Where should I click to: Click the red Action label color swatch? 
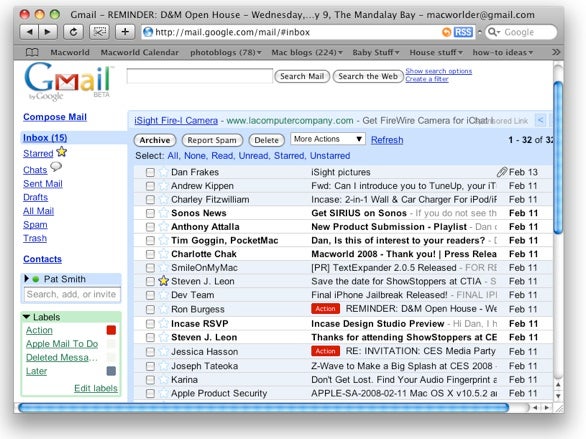(111, 330)
